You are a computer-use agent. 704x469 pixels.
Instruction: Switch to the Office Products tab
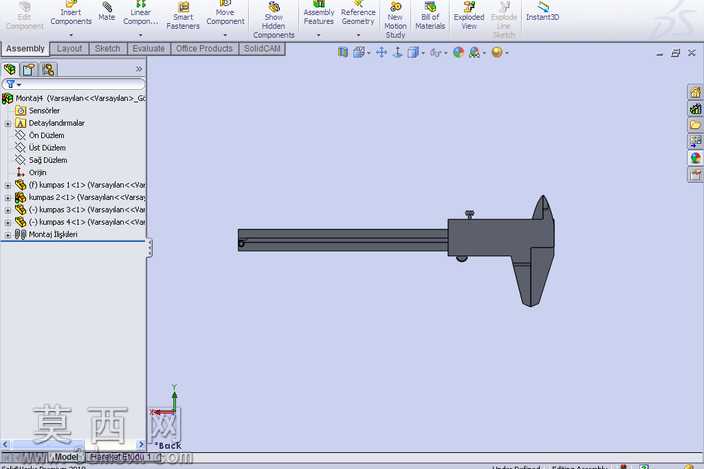click(204, 48)
